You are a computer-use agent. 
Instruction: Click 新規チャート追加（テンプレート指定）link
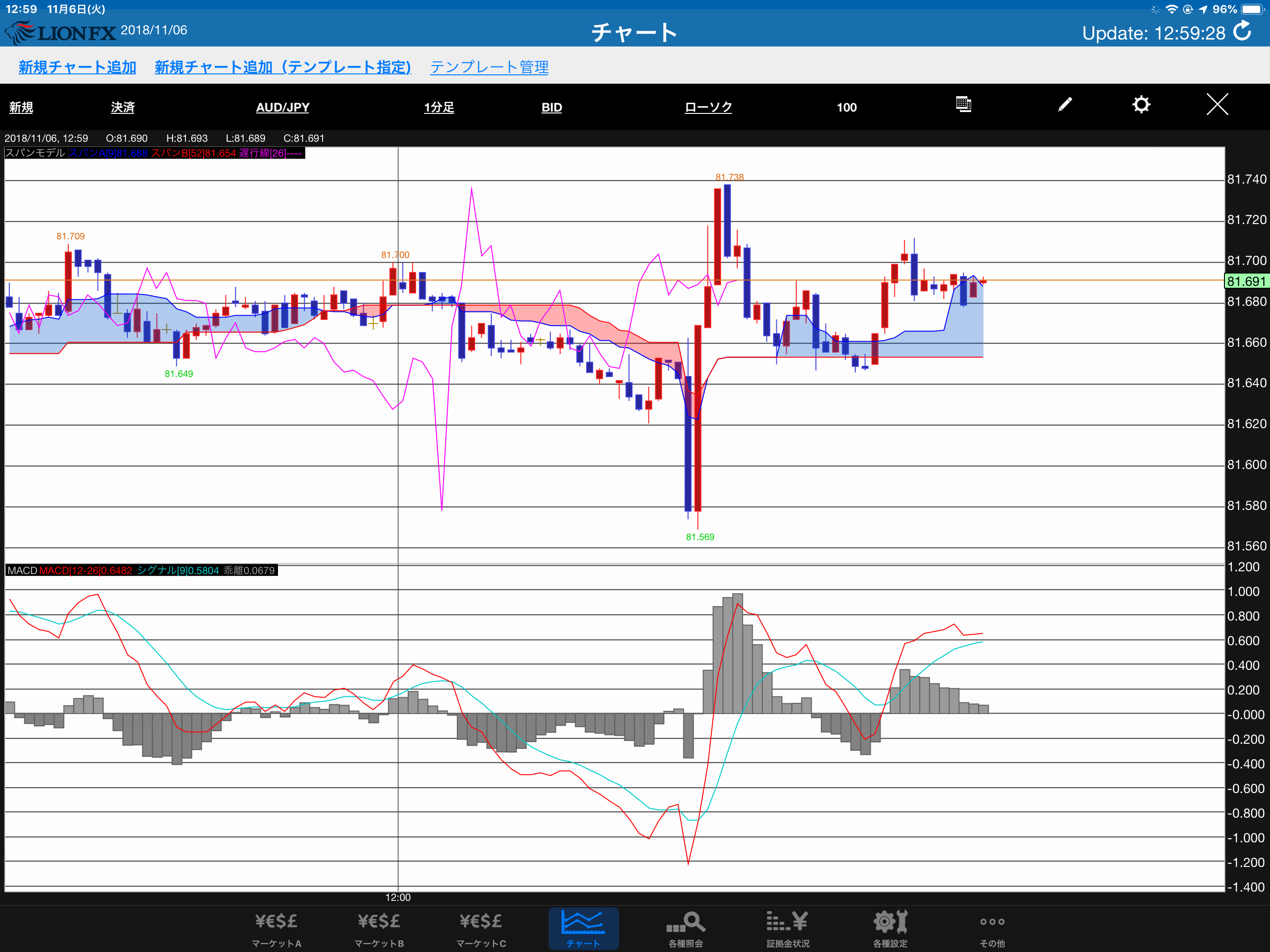[x=283, y=67]
